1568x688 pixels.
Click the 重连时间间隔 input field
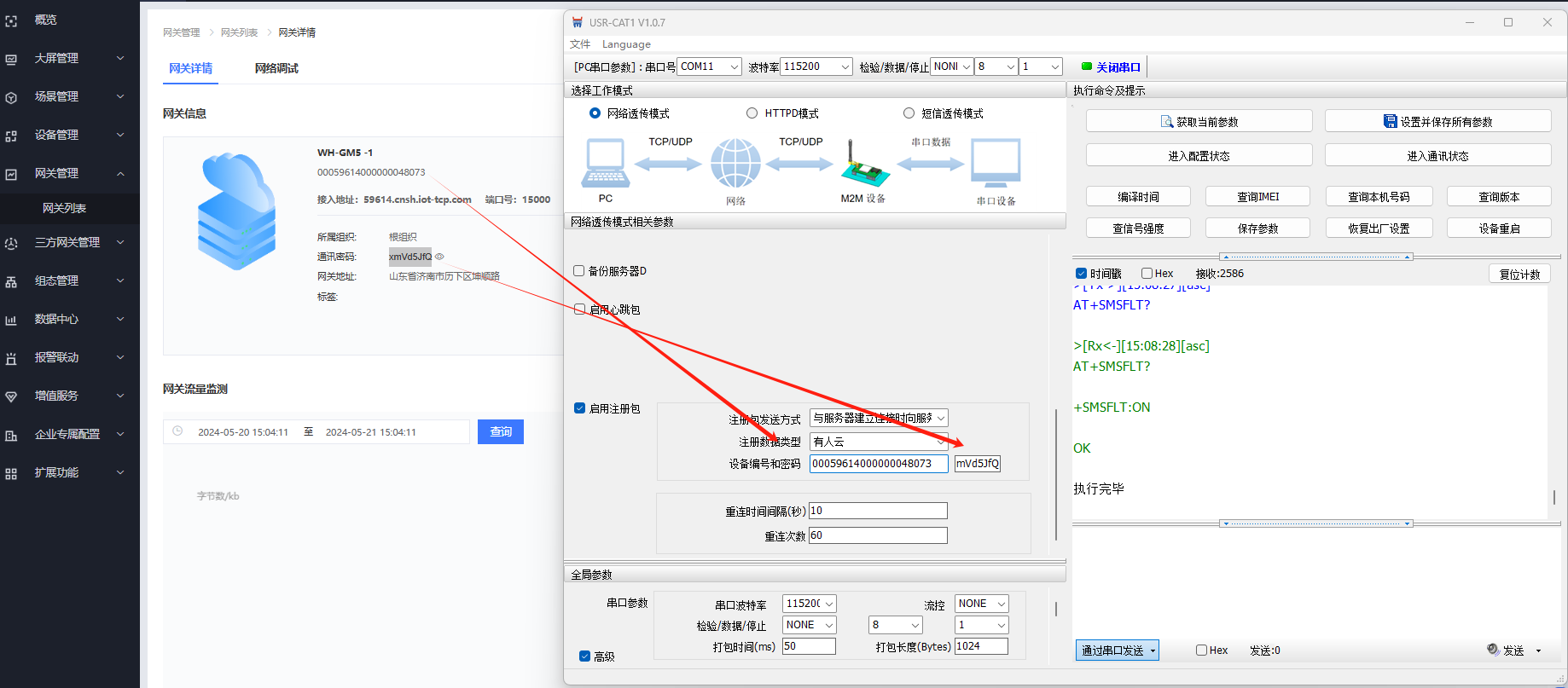coord(877,511)
